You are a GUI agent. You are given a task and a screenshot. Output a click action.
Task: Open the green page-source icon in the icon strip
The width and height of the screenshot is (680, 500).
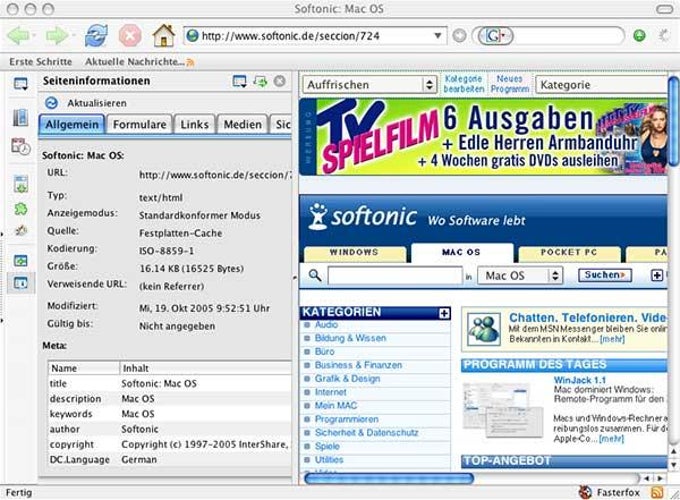[21, 260]
